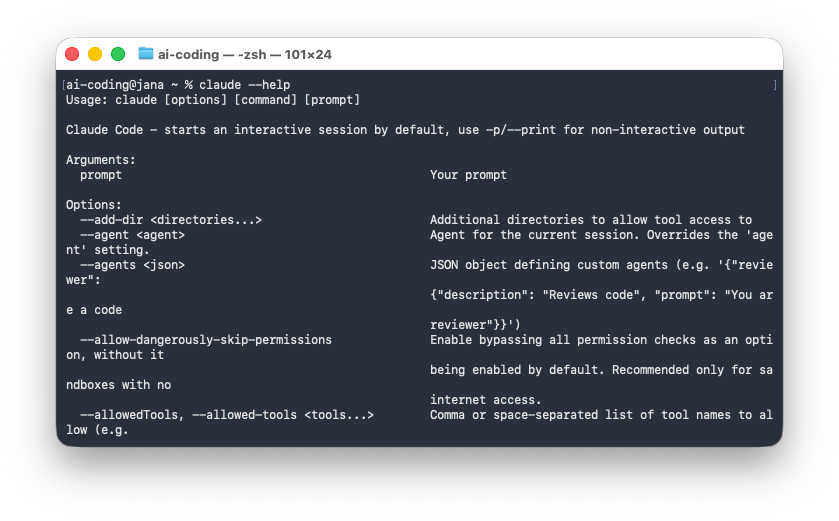Click the '--add-dir <directories...>' option
839x521 pixels.
[171, 220]
